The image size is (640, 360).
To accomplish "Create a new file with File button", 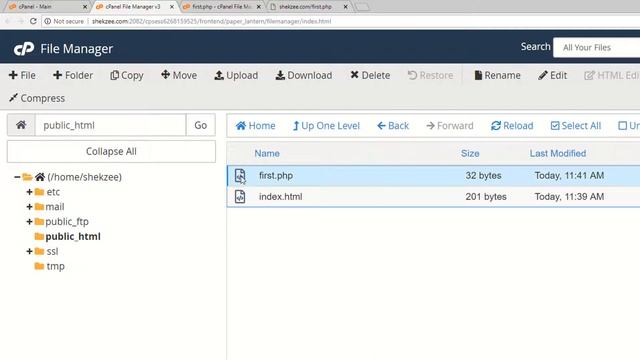I will point(22,76).
